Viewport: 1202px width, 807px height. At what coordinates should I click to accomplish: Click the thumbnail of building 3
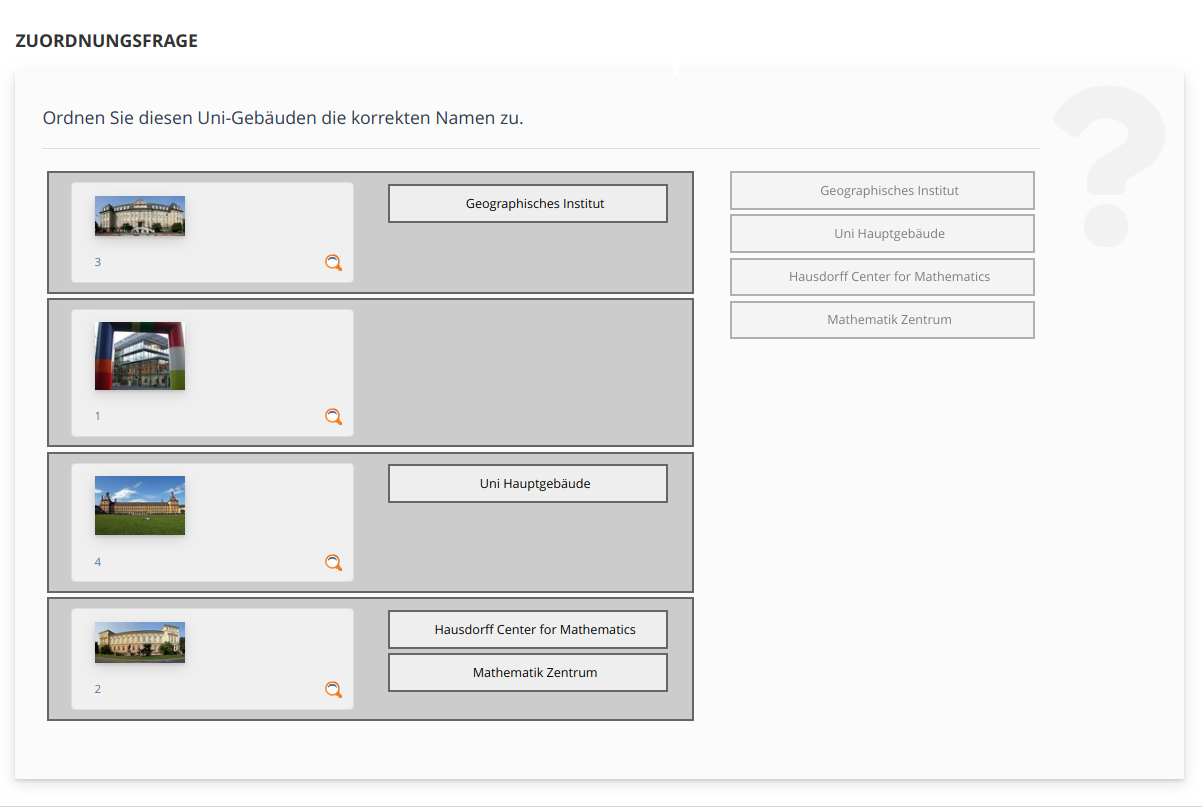pos(140,216)
